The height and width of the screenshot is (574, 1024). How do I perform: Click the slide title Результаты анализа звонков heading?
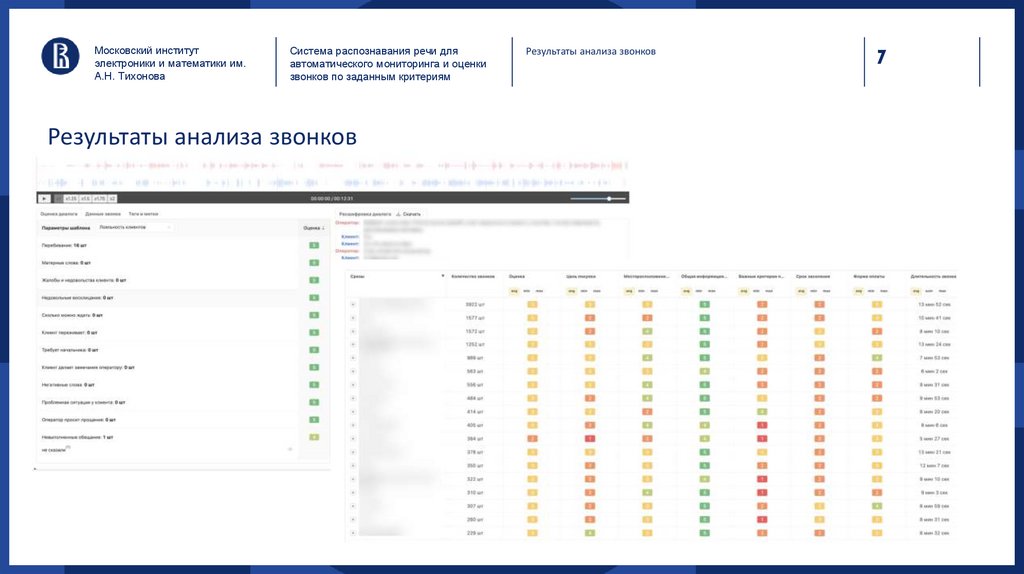202,137
